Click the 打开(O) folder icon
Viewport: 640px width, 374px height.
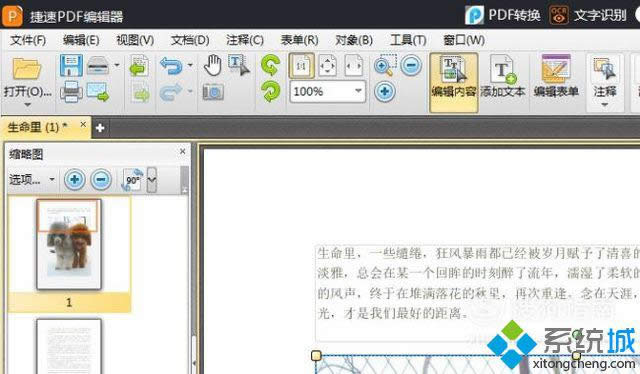[27, 69]
